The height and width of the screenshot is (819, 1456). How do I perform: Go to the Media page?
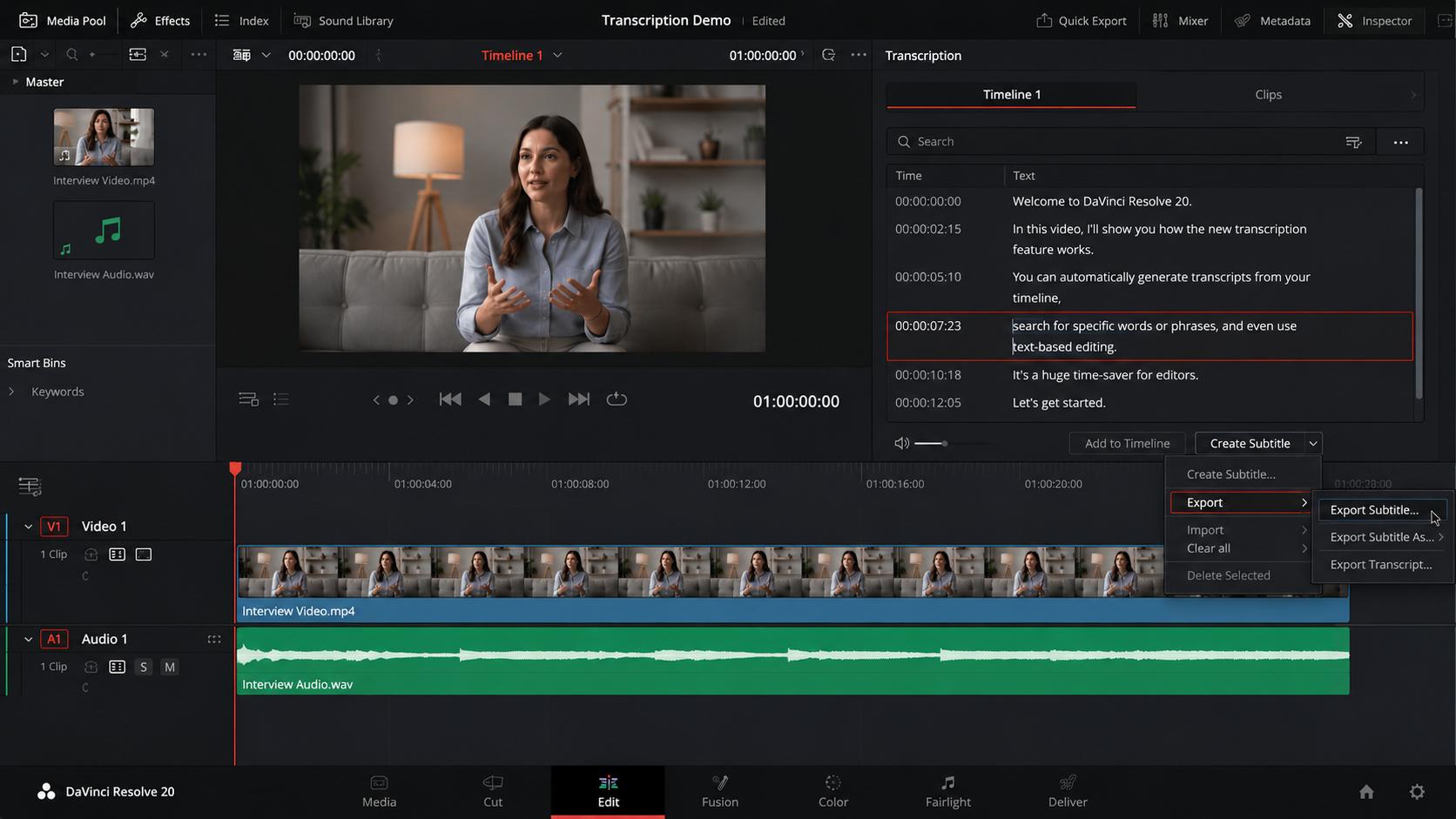[379, 791]
